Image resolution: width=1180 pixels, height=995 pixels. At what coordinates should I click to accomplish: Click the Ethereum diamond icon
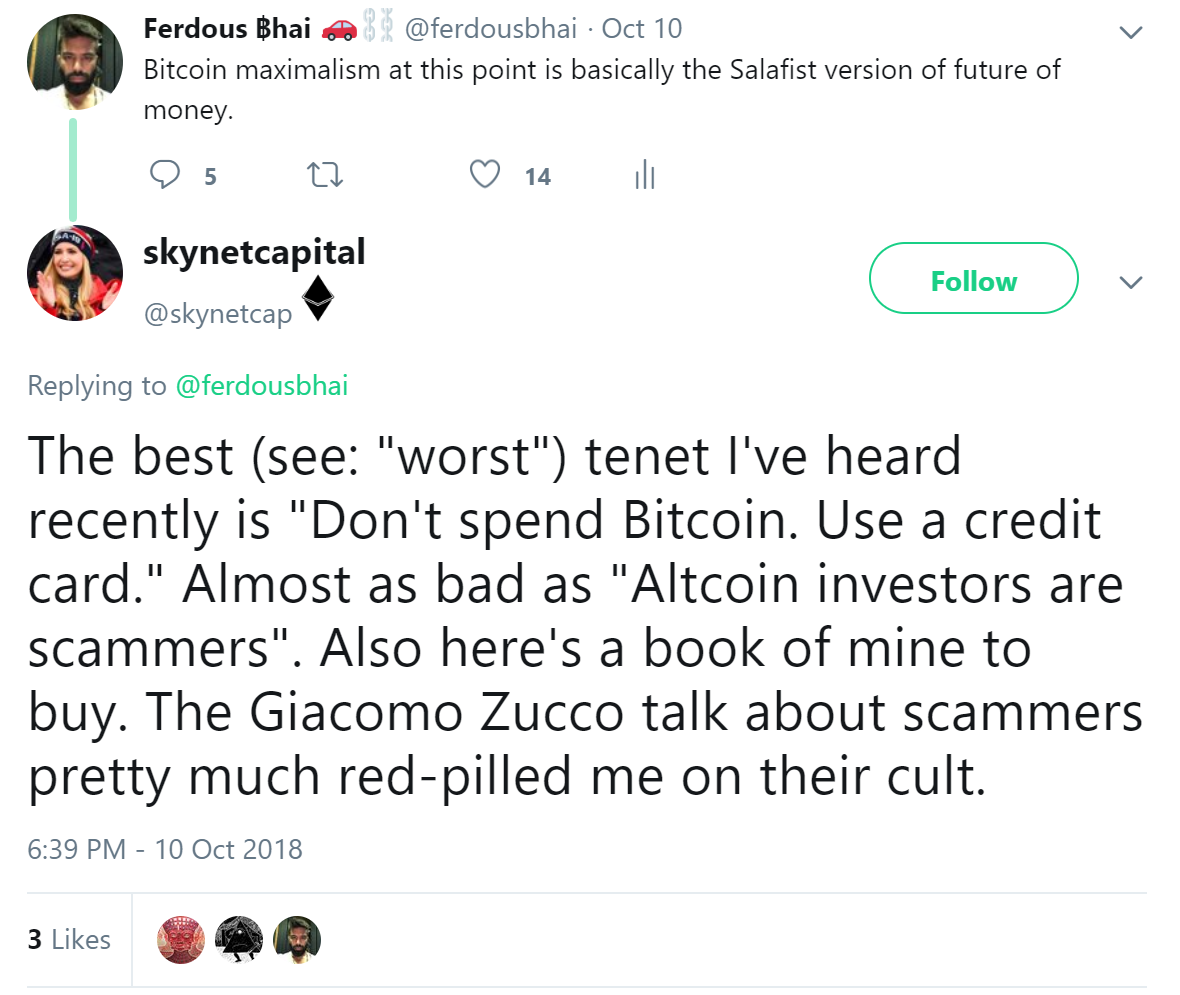pyautogui.click(x=318, y=298)
